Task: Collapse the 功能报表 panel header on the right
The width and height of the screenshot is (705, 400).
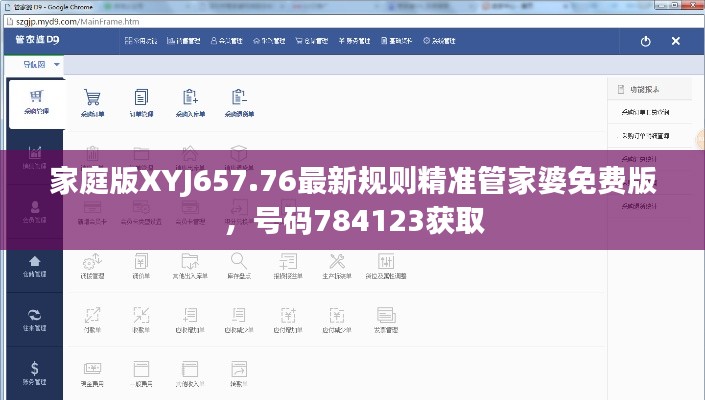Action: click(x=650, y=87)
